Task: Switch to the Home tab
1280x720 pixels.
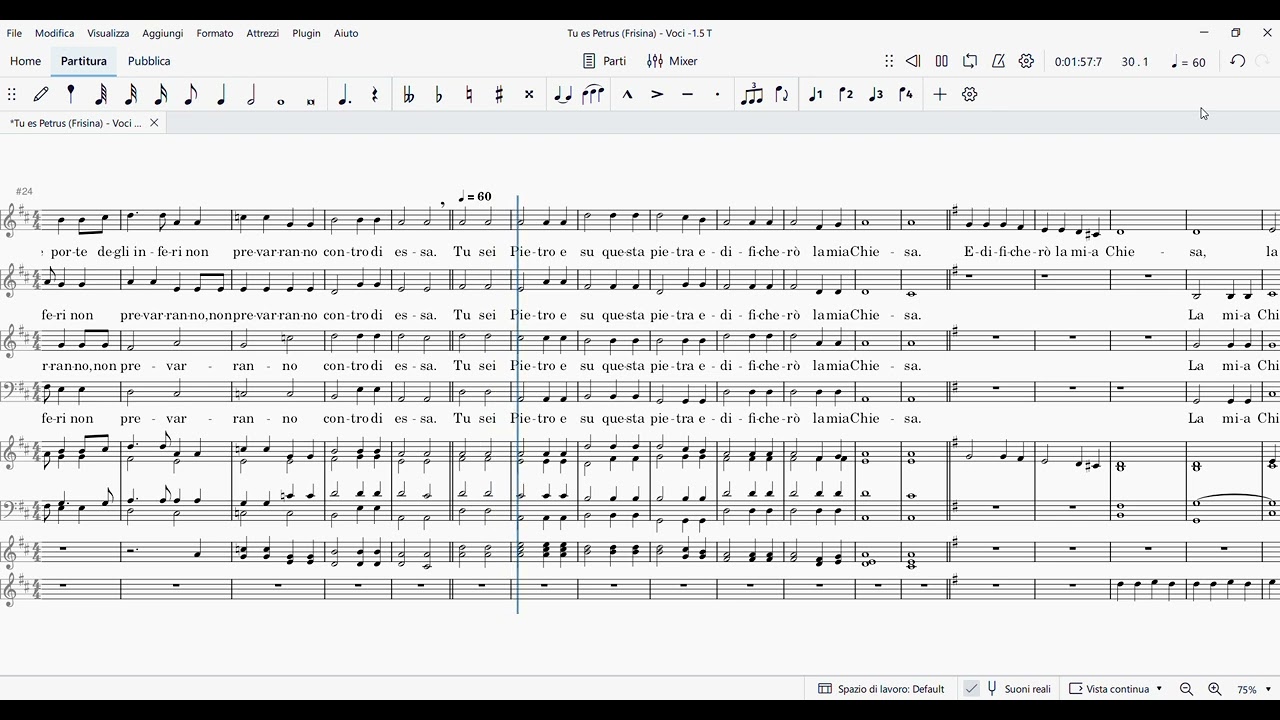Action: 26,61
